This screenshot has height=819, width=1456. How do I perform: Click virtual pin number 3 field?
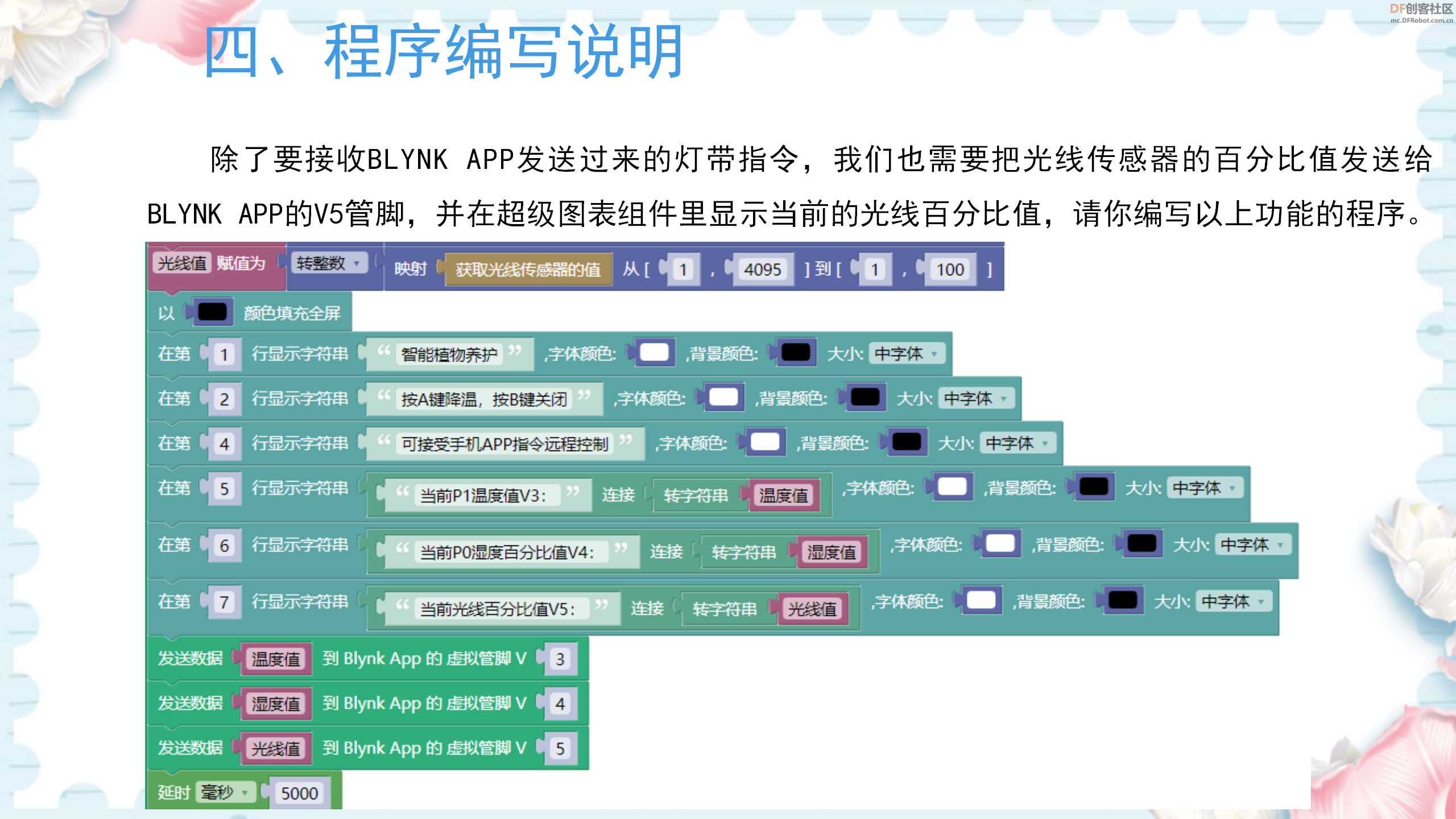[560, 659]
